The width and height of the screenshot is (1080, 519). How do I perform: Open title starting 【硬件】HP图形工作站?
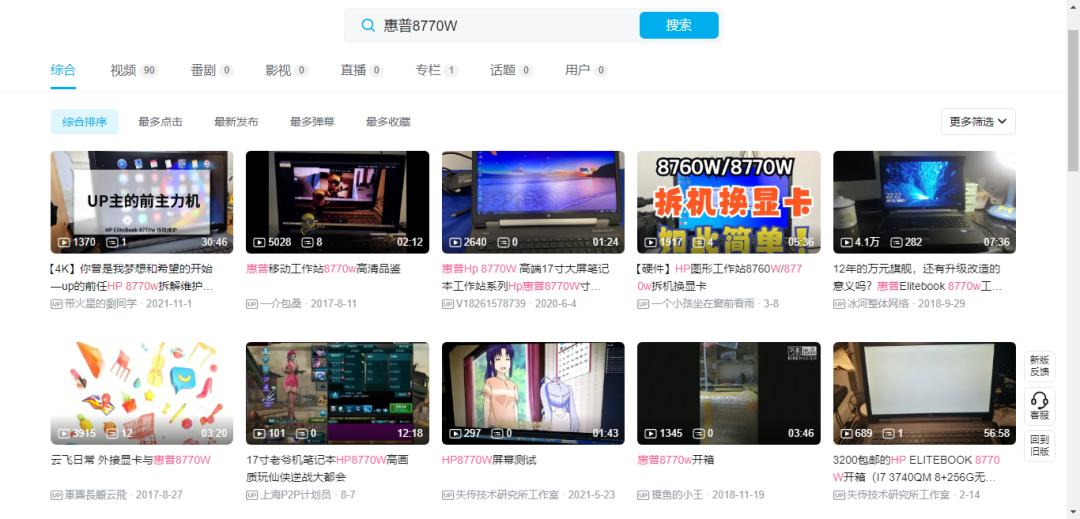(720, 277)
